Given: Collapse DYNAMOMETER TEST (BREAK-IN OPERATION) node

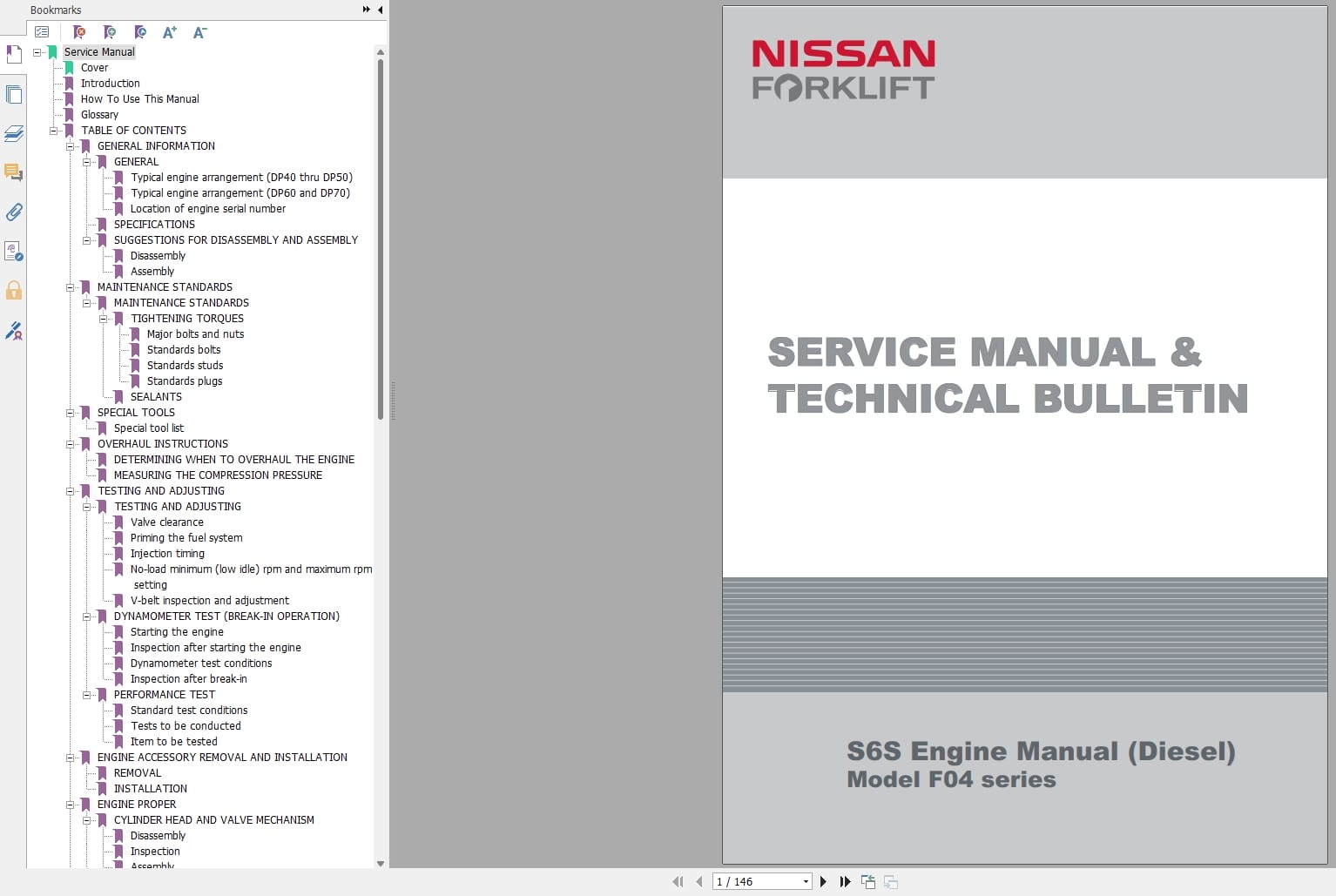Looking at the screenshot, I should 87,616.
